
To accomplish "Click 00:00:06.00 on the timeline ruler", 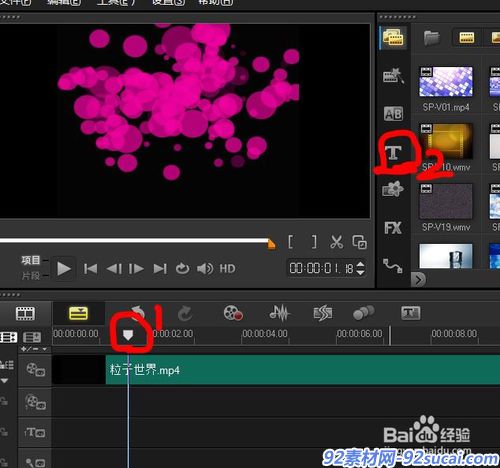I will pyautogui.click(x=360, y=333).
